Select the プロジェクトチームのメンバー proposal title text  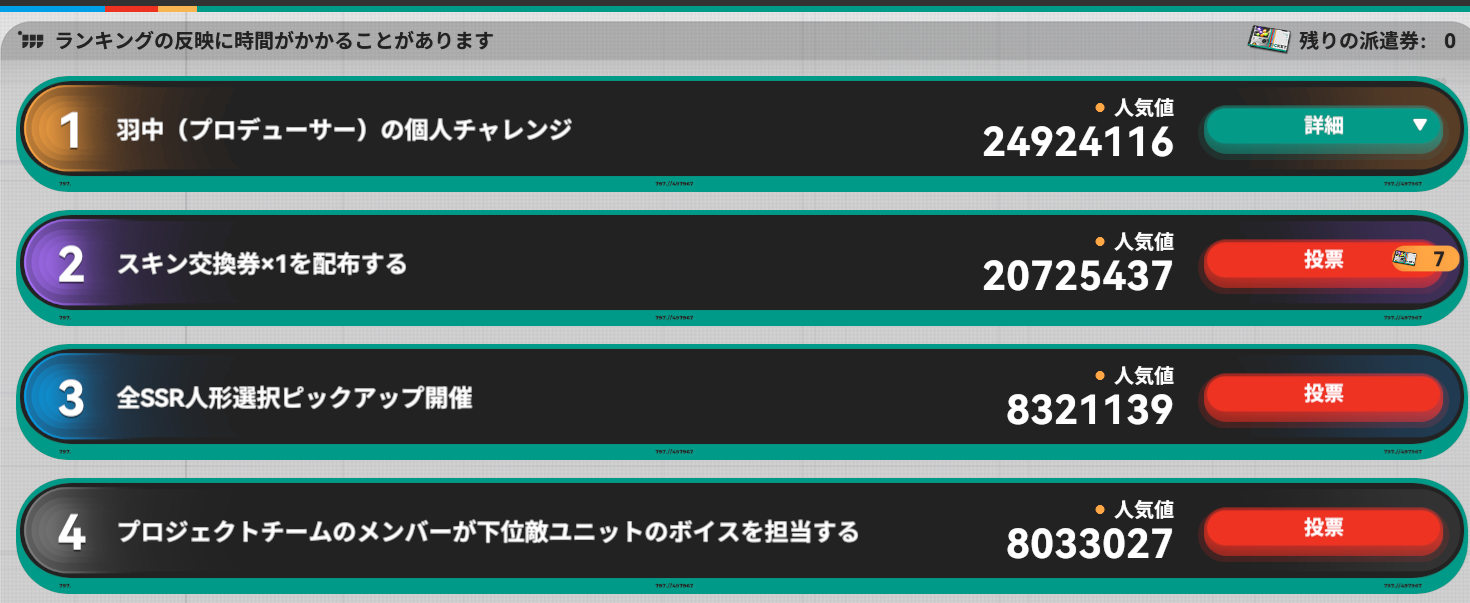[x=487, y=532]
